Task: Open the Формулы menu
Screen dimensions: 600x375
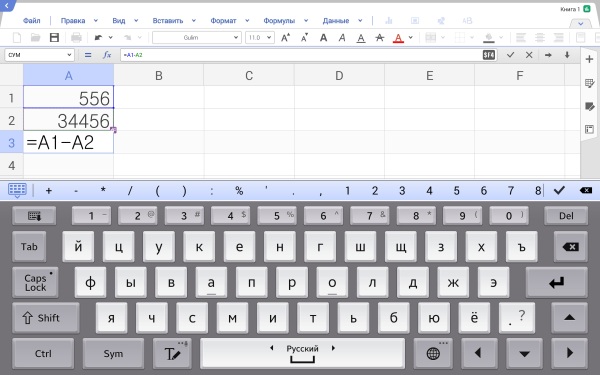Action: point(279,21)
